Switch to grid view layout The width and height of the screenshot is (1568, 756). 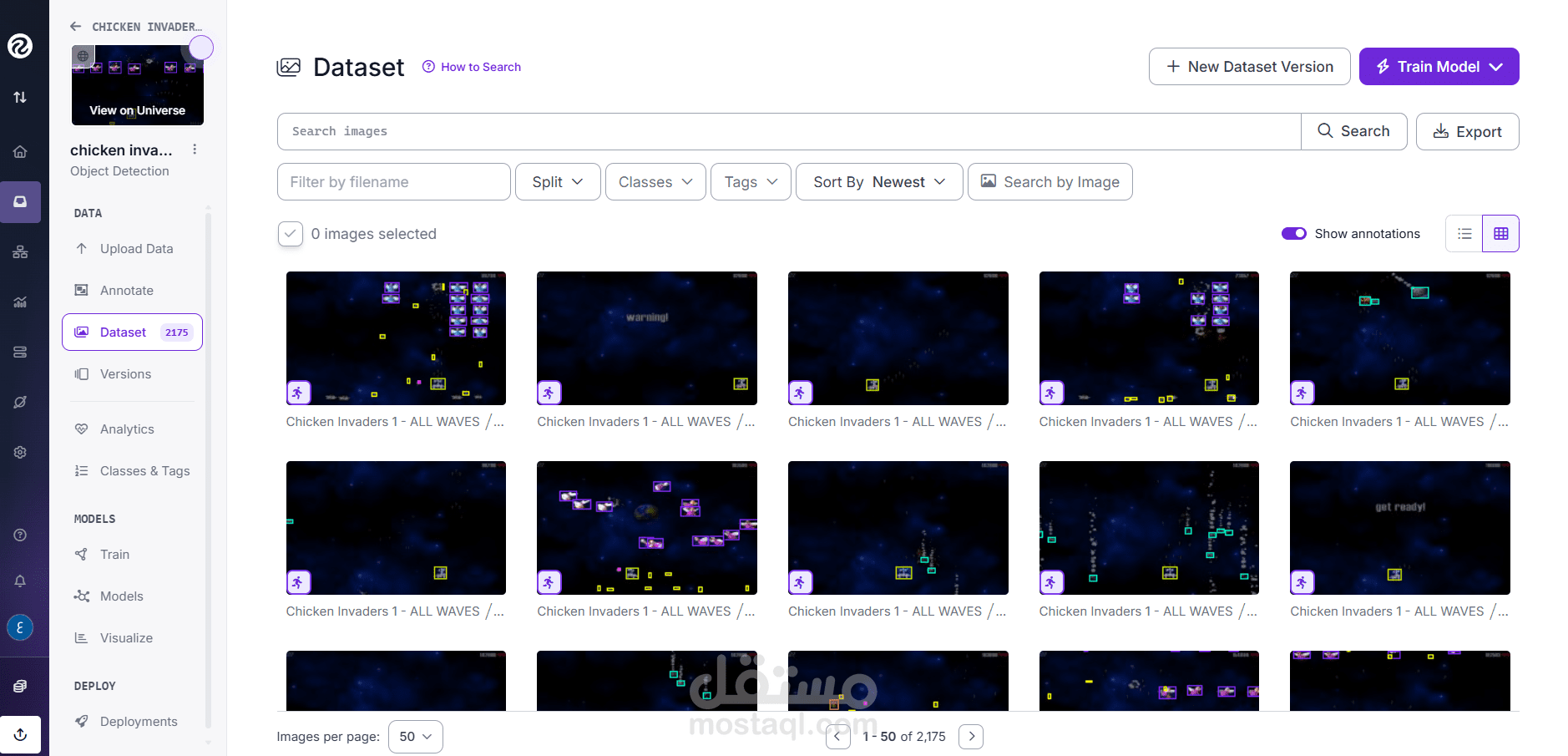(1500, 234)
